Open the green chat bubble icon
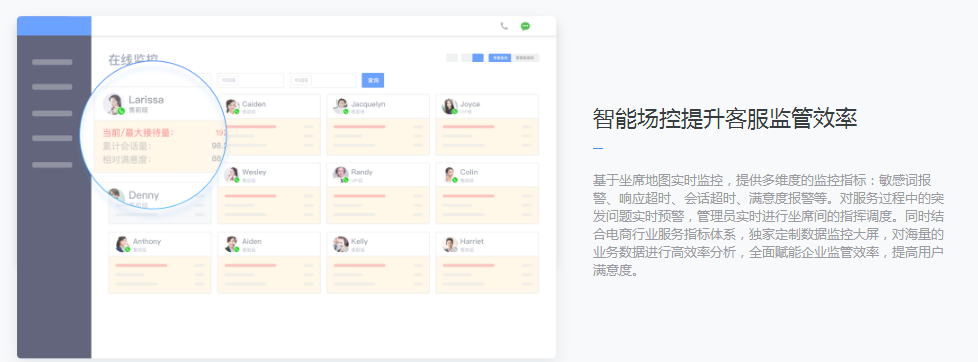 click(x=525, y=26)
